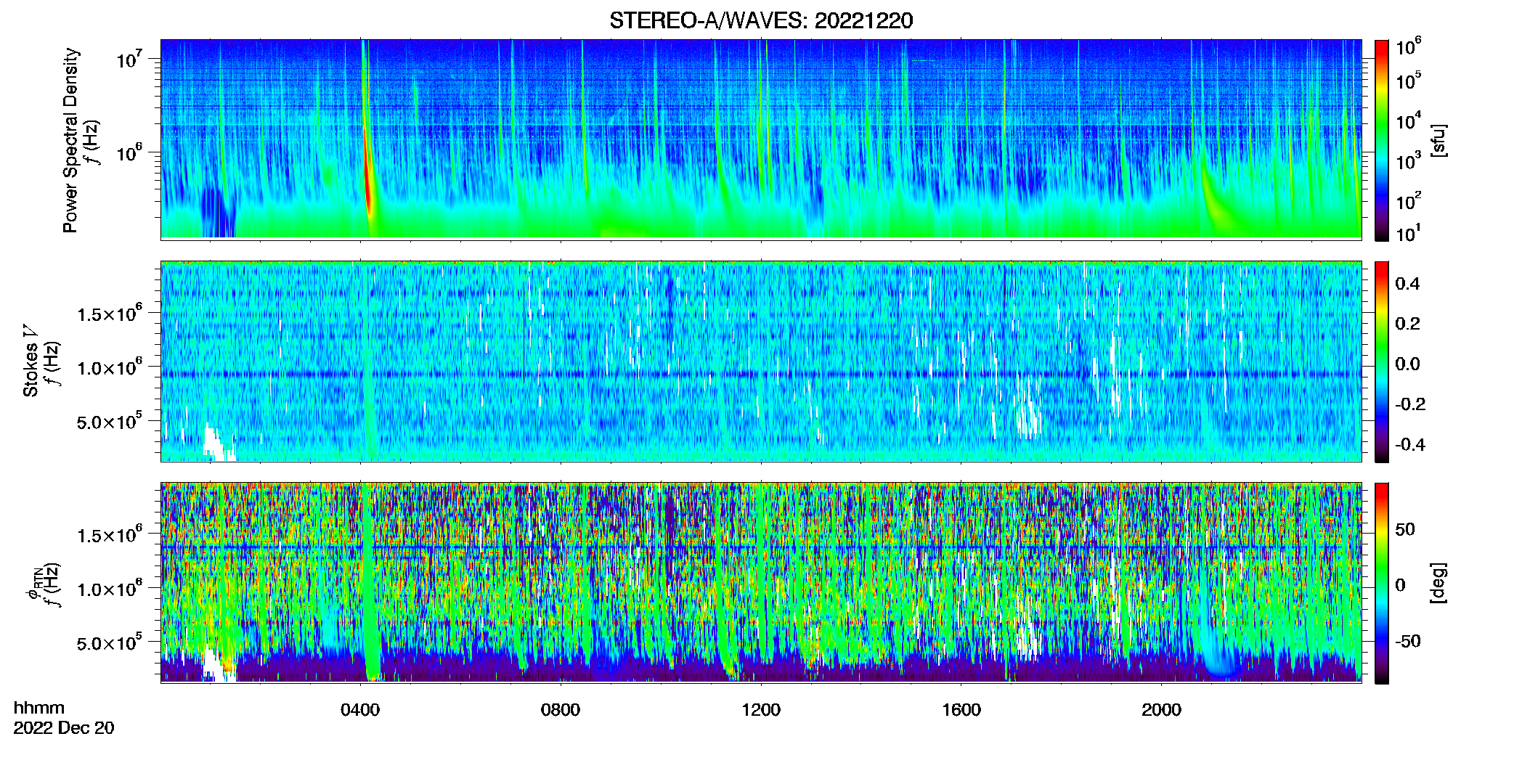Click the degrees color bar of the bottom panel
Image resolution: width=1522 pixels, height=784 pixels.
(1381, 583)
